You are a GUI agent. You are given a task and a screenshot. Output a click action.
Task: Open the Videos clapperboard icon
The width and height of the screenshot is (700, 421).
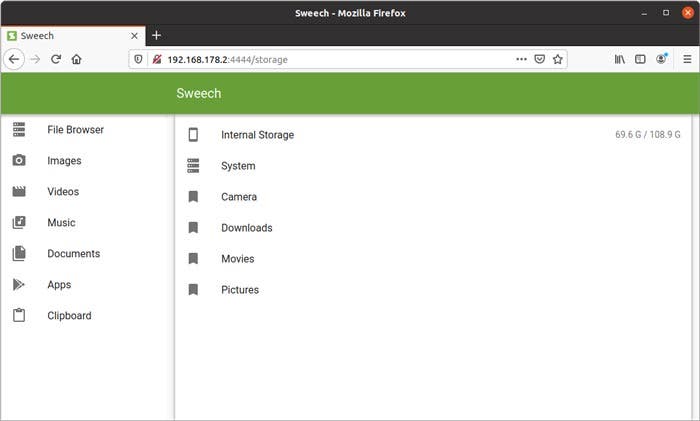pos(19,192)
